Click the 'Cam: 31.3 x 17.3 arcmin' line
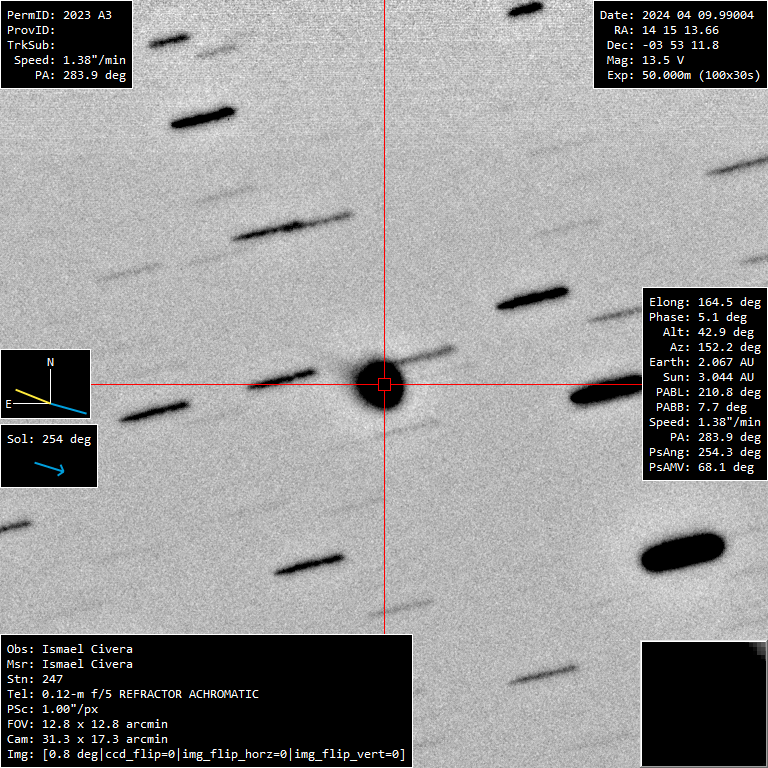This screenshot has width=768, height=768. coord(87,739)
